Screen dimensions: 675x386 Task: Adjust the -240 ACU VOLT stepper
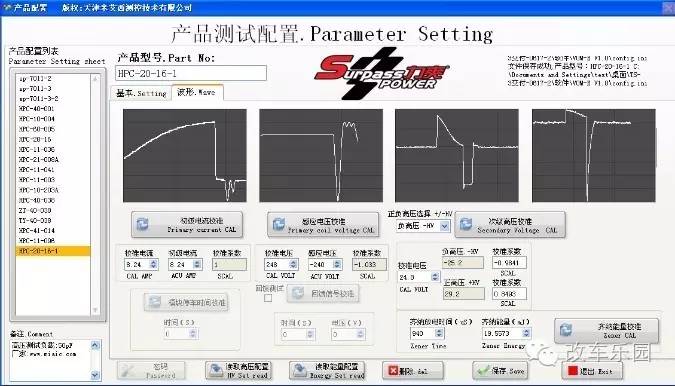click(x=338, y=264)
